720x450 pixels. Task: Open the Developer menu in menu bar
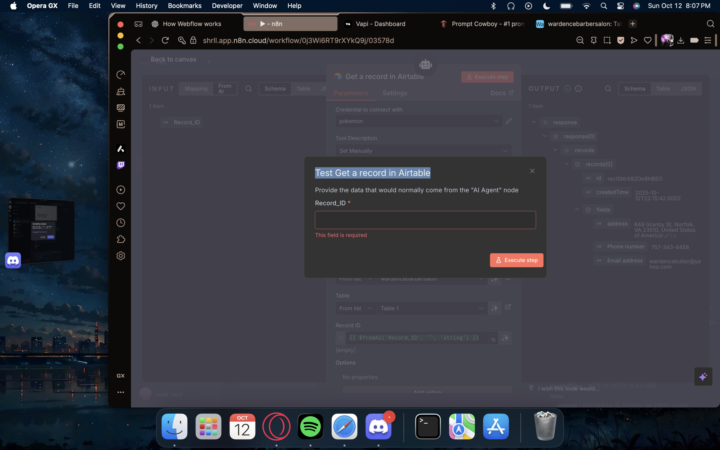(227, 6)
